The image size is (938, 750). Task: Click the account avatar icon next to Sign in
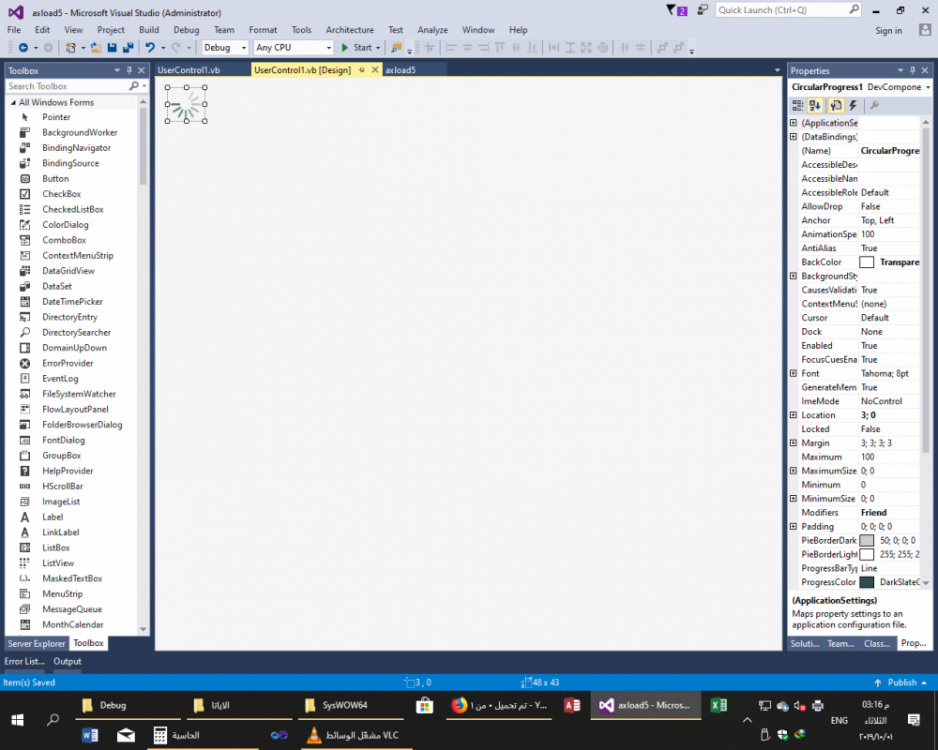point(925,30)
